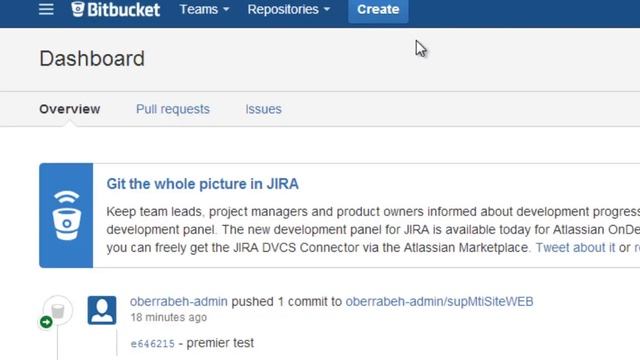The width and height of the screenshot is (640, 360).
Task: Select the Overview tab
Action: pos(70,109)
